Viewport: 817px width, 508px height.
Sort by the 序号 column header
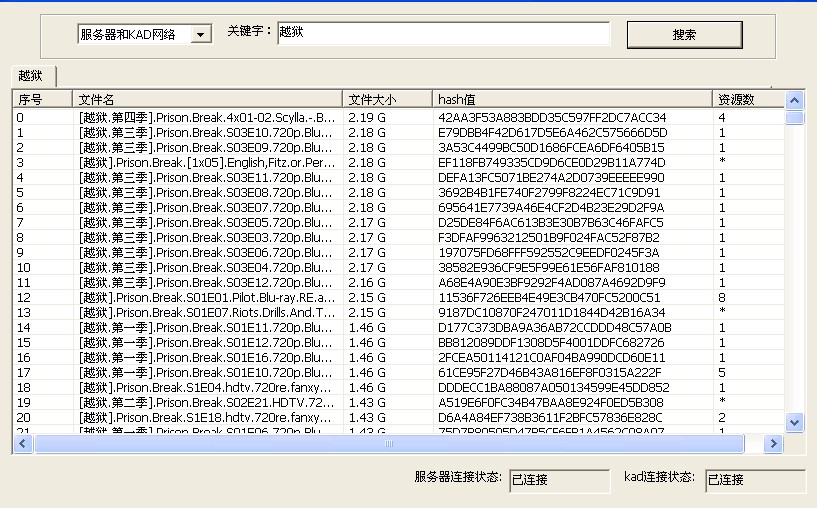pos(42,99)
